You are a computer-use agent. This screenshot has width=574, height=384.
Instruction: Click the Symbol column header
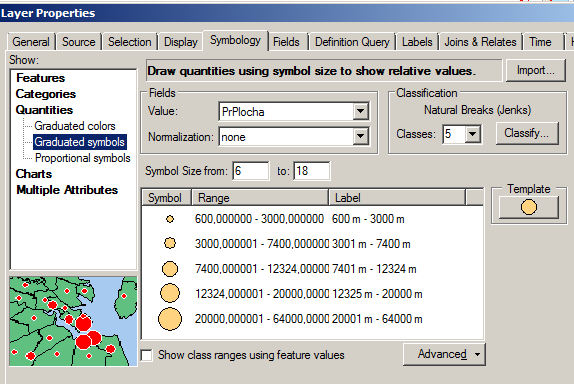(167, 198)
